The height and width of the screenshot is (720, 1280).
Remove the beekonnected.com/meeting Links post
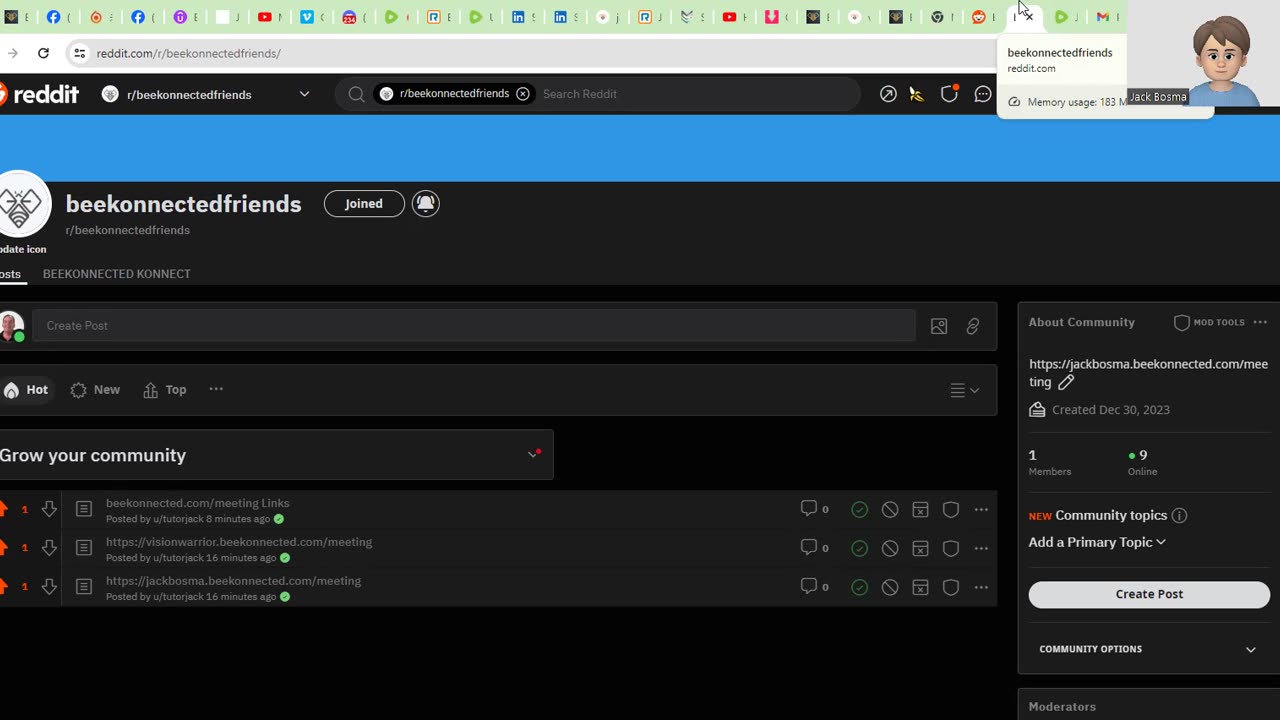tap(890, 510)
